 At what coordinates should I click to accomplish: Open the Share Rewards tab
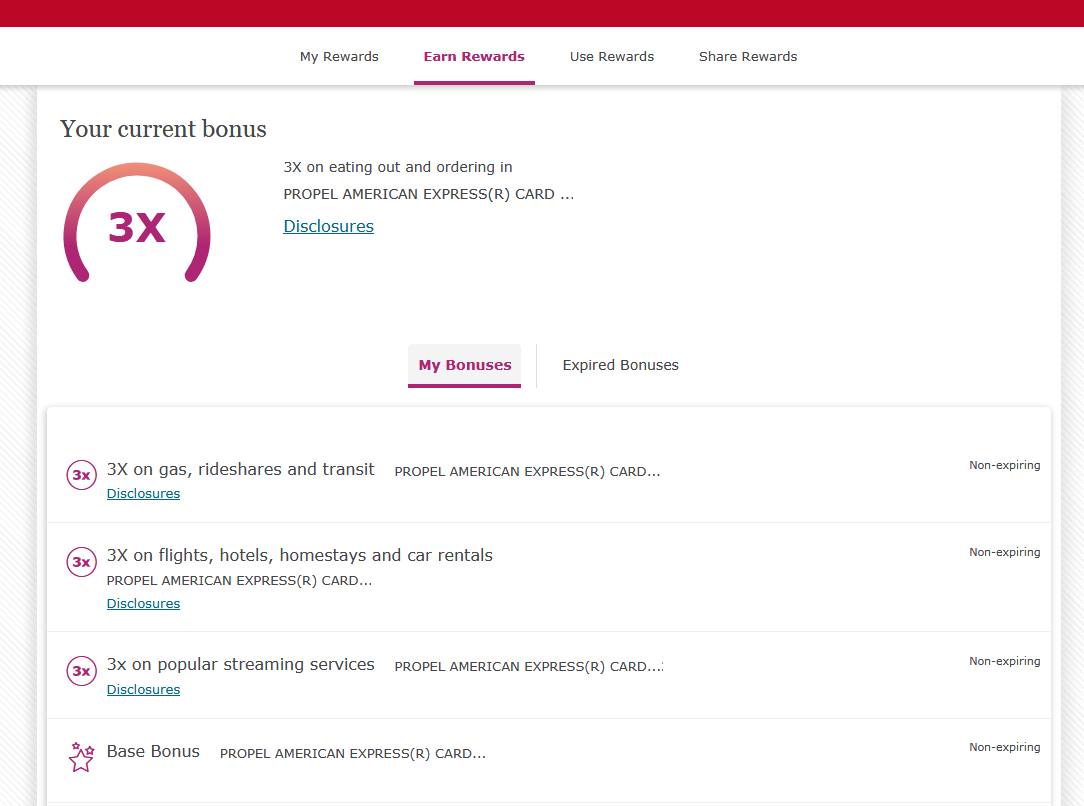(x=748, y=57)
